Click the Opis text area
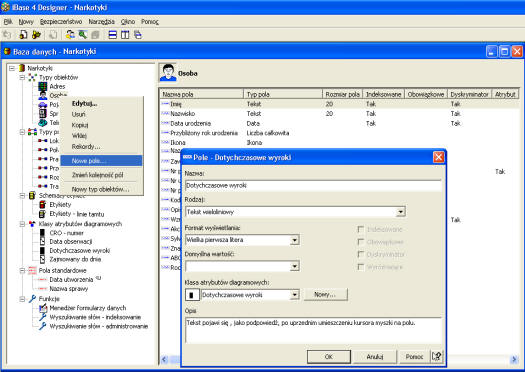The image size is (525, 372). [313, 330]
